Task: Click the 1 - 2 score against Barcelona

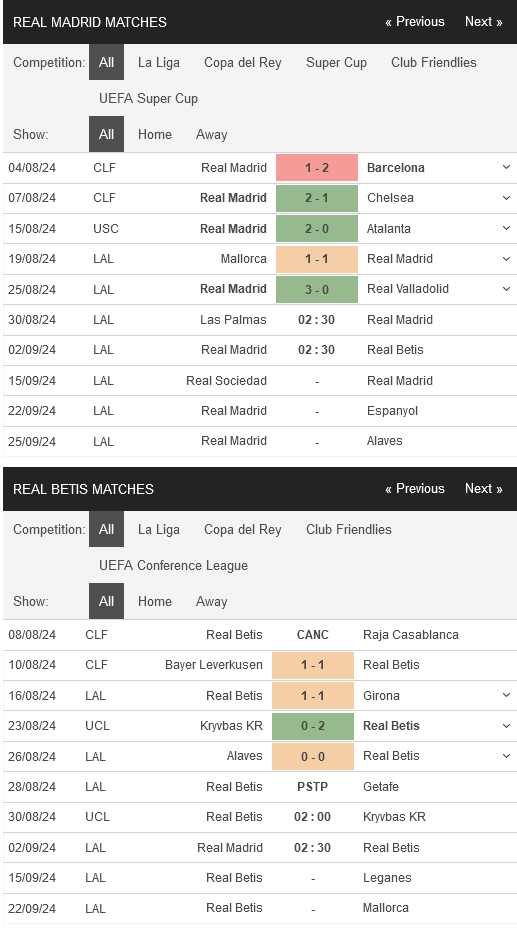Action: 317,168
